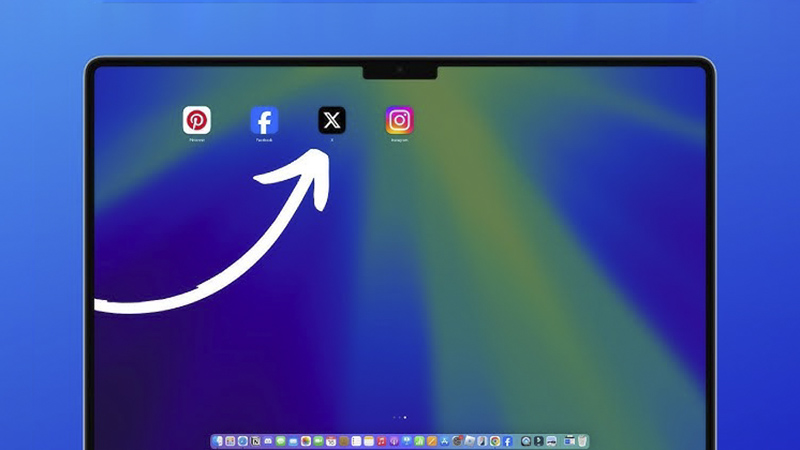The width and height of the screenshot is (800, 450).
Task: Click the Launchpad icon in the Dock
Action: coord(230,441)
